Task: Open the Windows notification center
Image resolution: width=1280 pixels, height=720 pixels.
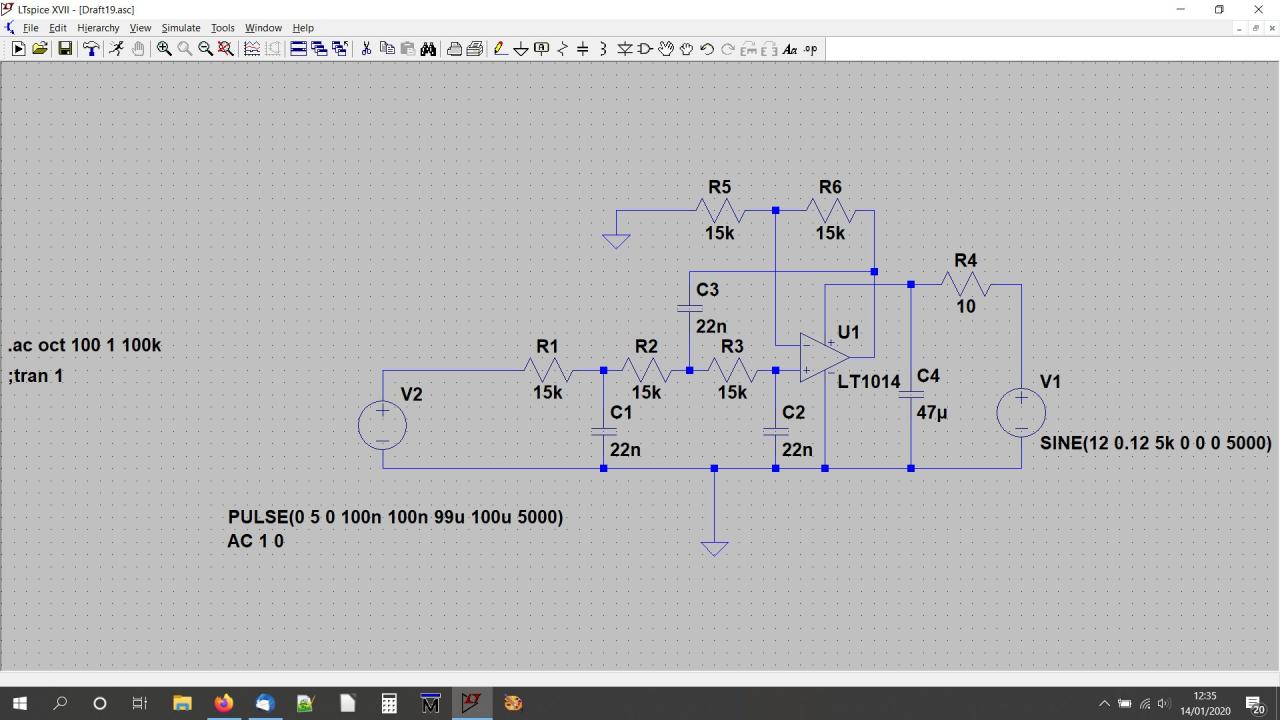Action: click(x=1255, y=704)
